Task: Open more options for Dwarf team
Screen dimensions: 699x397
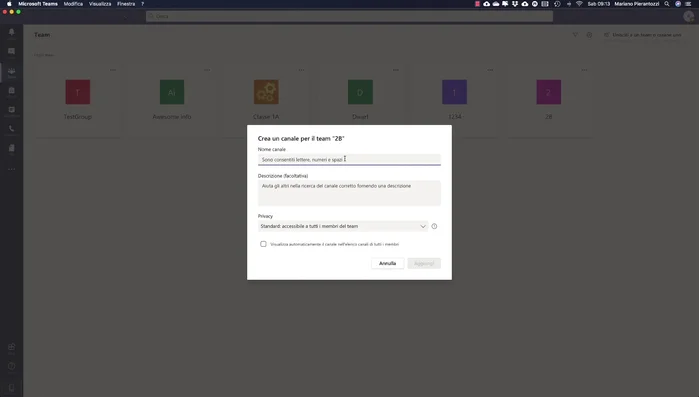Action: click(x=395, y=70)
